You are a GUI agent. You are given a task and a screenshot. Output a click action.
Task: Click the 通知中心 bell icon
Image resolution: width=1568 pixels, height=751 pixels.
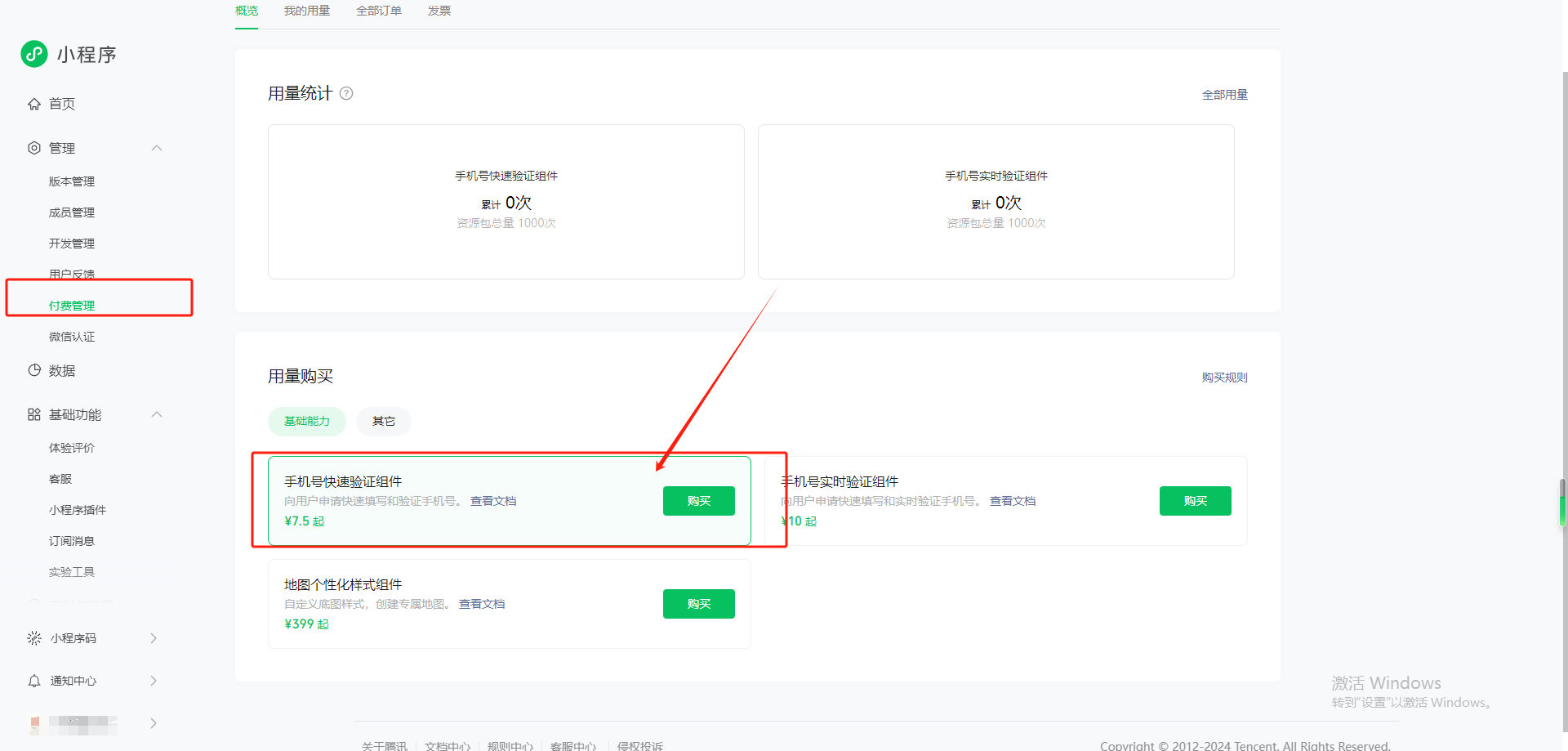(34, 681)
